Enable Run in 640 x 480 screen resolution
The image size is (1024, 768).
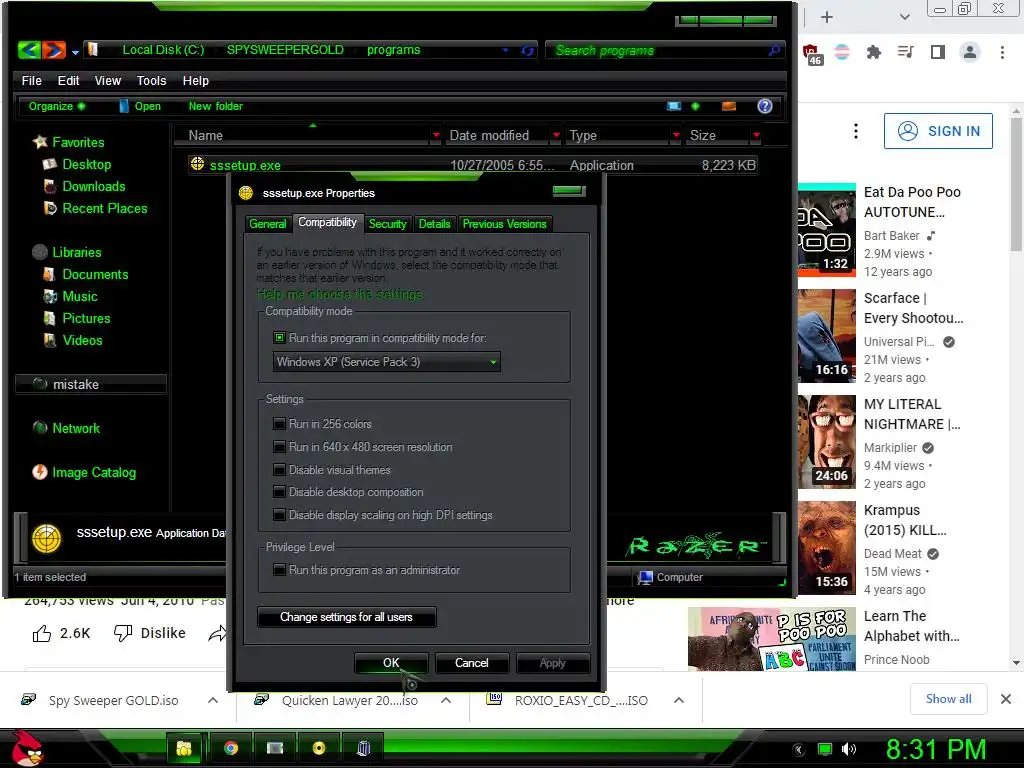click(x=280, y=447)
